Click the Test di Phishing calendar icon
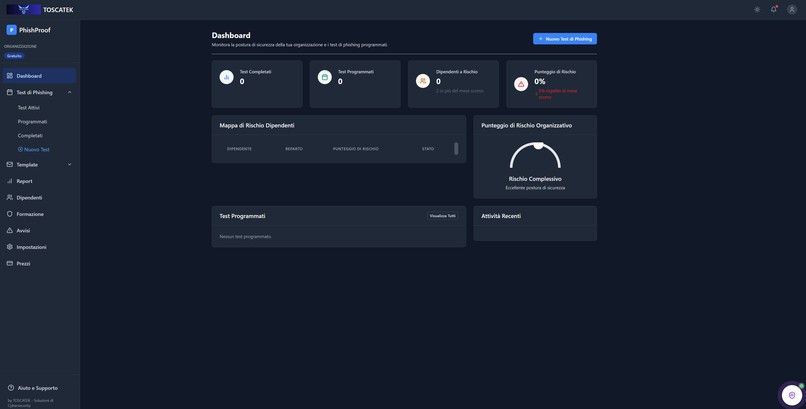 (x=10, y=92)
